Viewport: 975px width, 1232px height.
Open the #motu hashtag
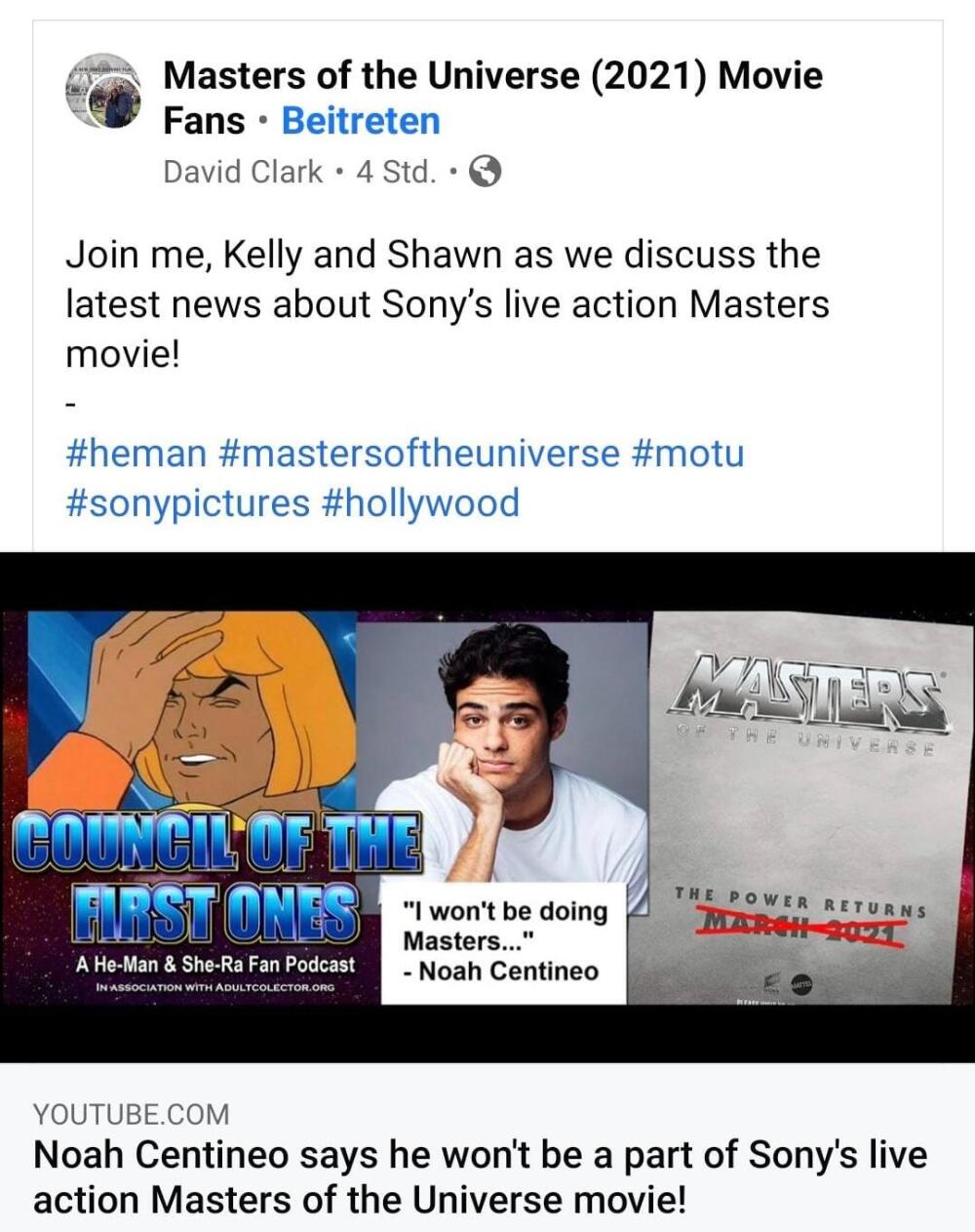click(x=688, y=454)
